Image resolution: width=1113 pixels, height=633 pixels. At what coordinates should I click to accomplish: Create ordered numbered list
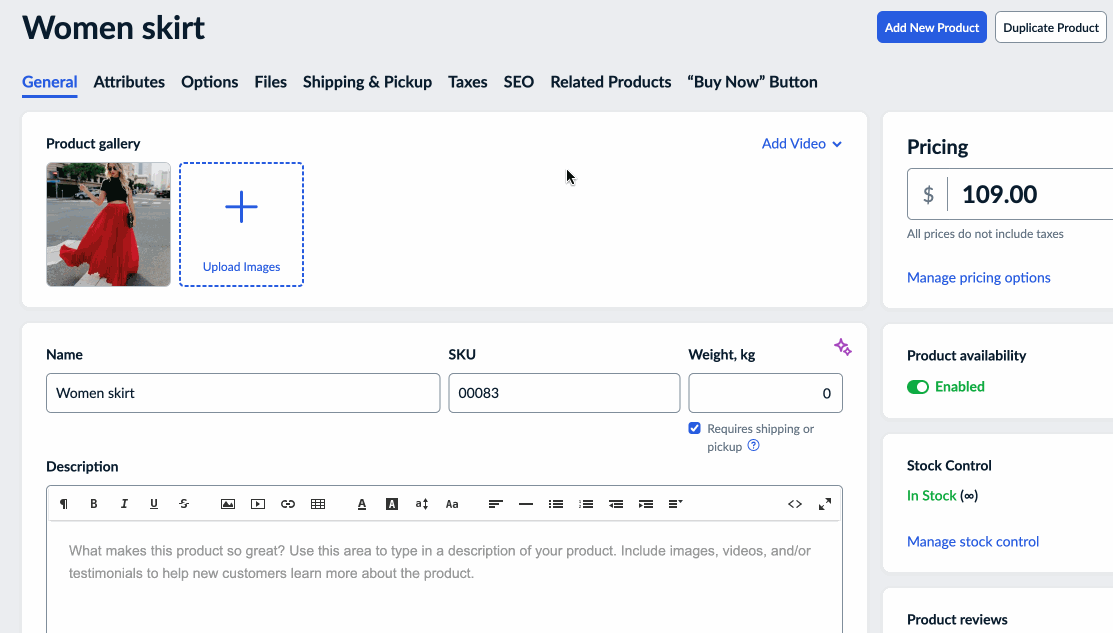(586, 504)
